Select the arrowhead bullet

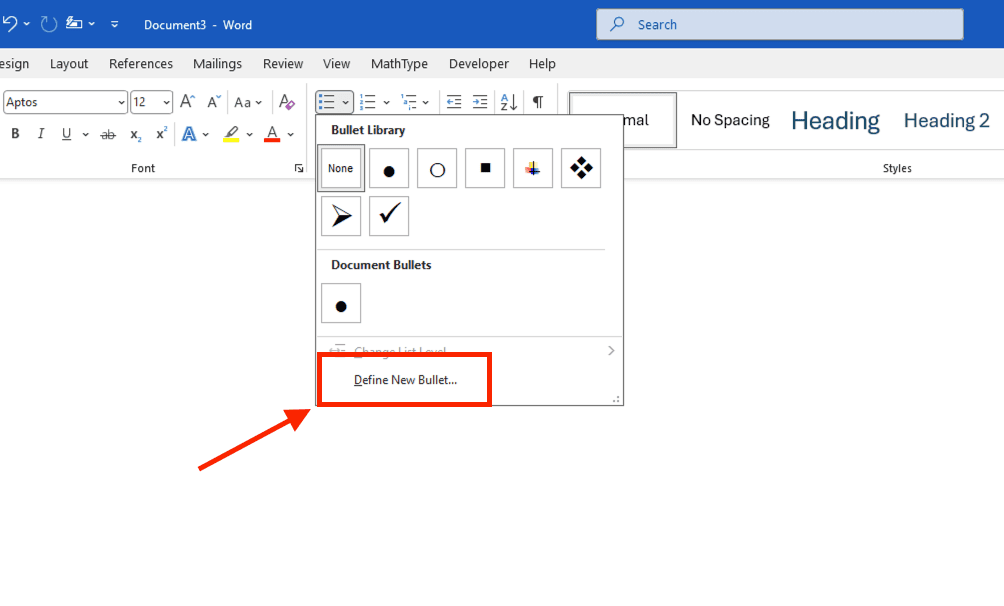(341, 216)
